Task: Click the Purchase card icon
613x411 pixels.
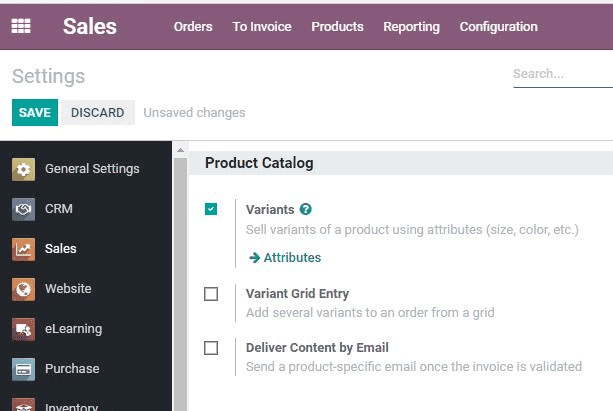Action: pyautogui.click(x=23, y=369)
